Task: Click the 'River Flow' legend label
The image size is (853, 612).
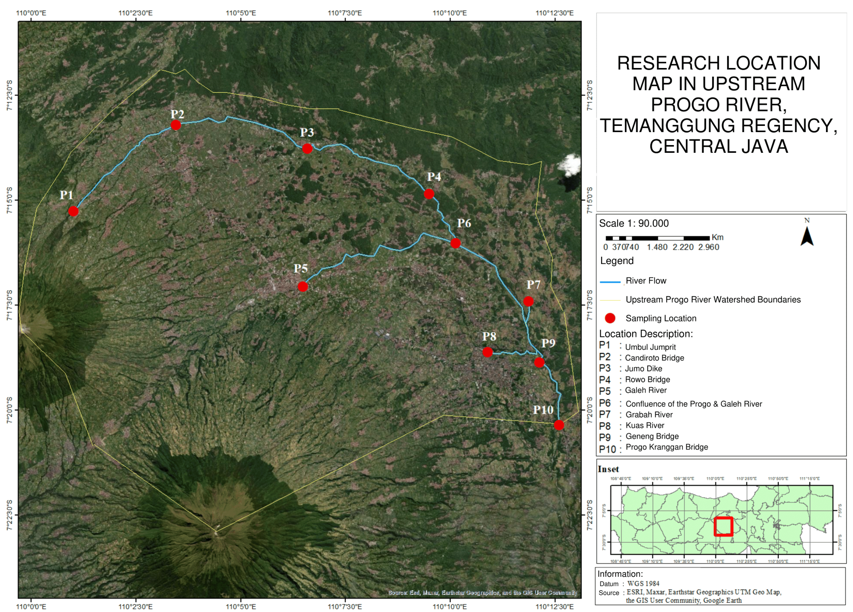Action: (x=646, y=281)
